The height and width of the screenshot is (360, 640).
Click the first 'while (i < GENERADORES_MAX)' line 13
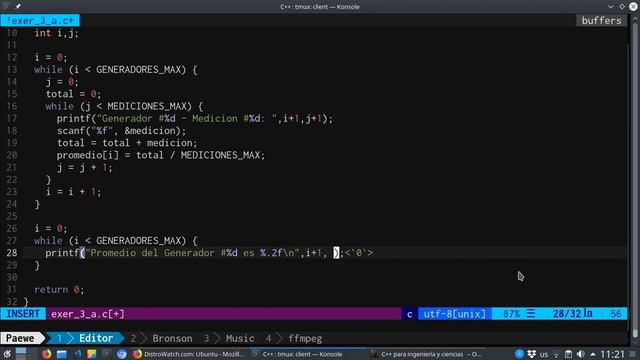(116, 69)
